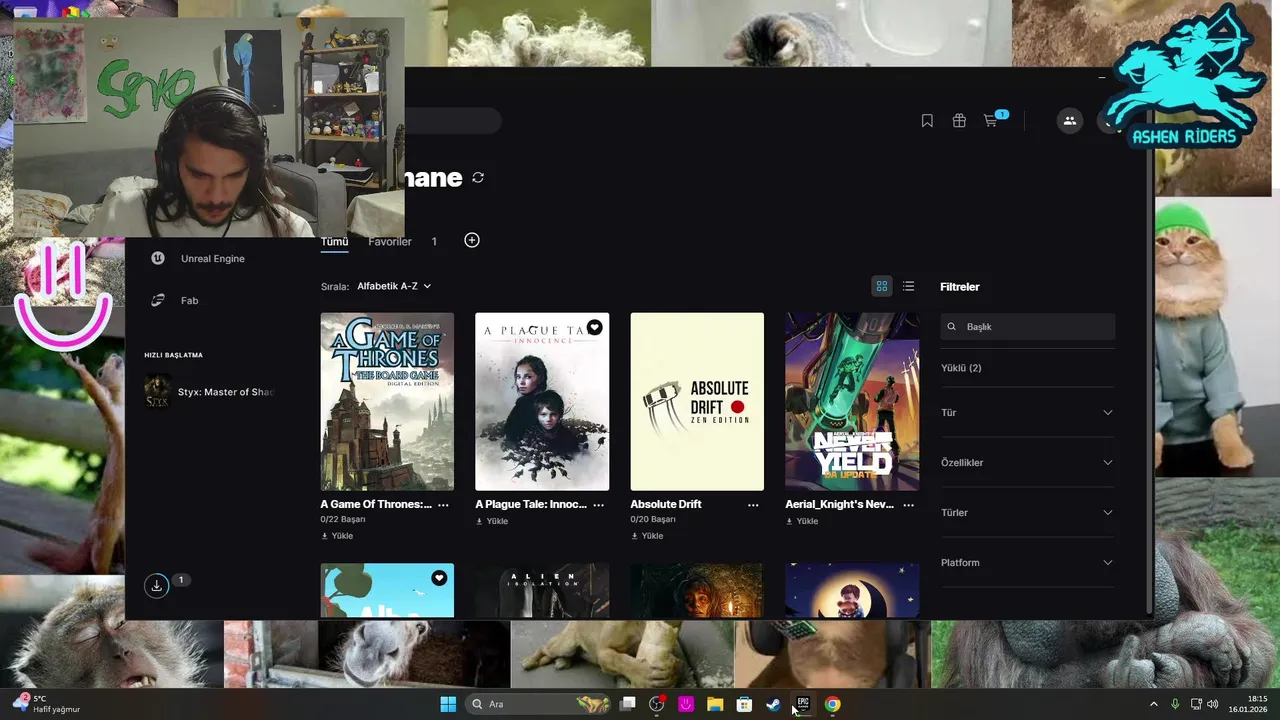The width and height of the screenshot is (1280, 720).
Task: Filter by Yüklü (2)
Action: (x=961, y=368)
